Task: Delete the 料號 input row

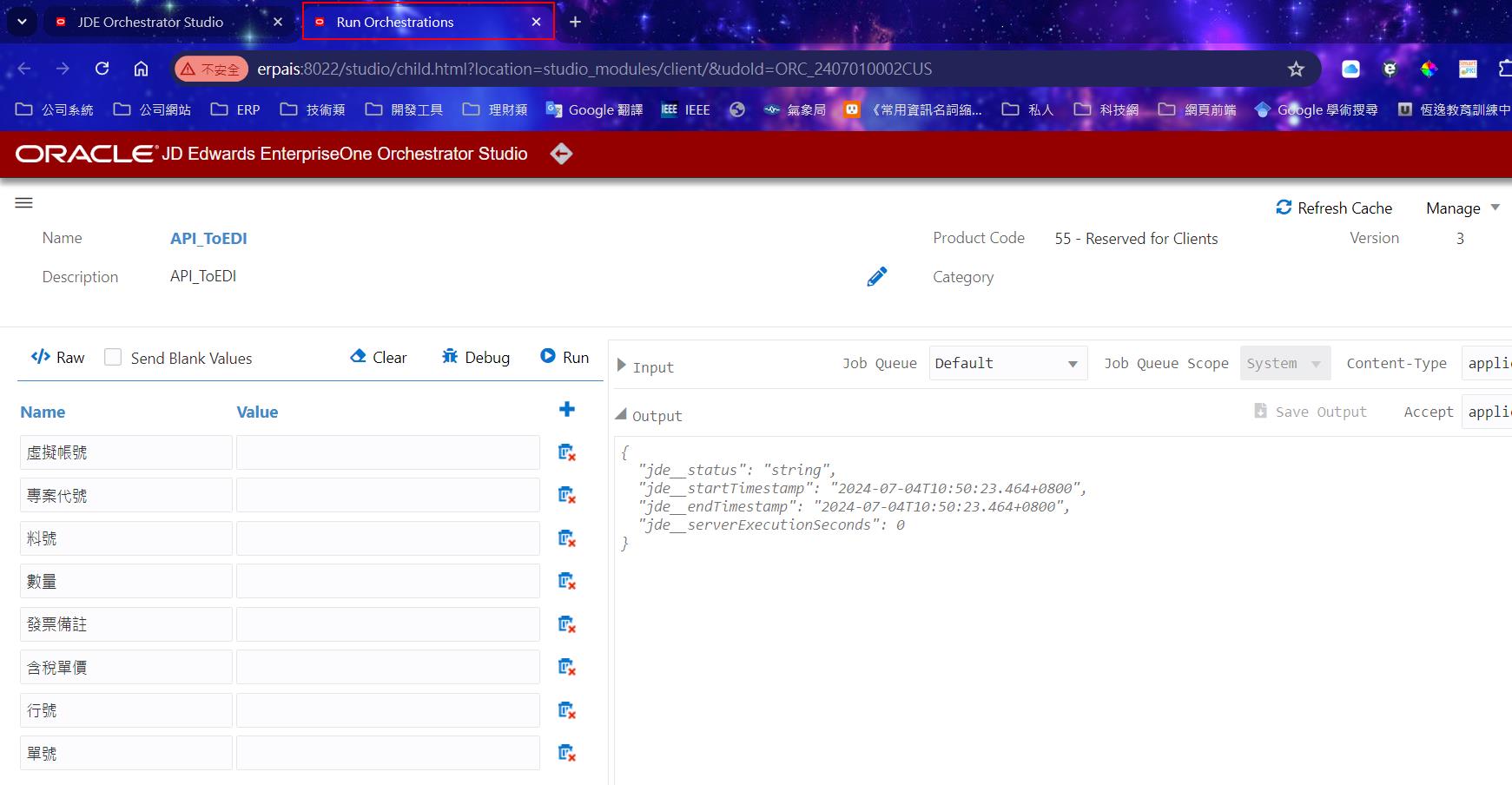Action: click(567, 538)
